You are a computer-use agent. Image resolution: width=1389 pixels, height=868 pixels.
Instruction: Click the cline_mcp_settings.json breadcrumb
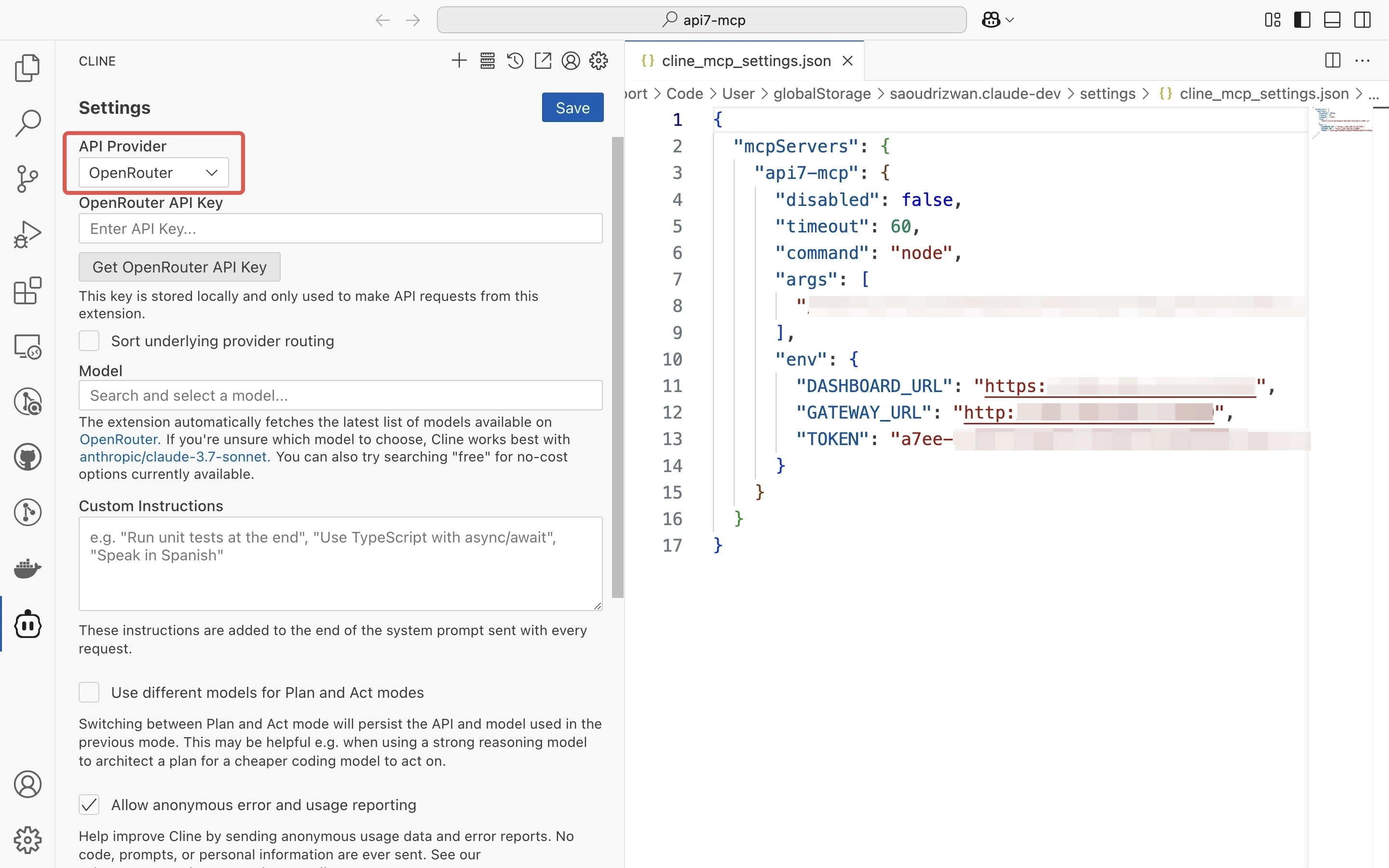point(1264,94)
